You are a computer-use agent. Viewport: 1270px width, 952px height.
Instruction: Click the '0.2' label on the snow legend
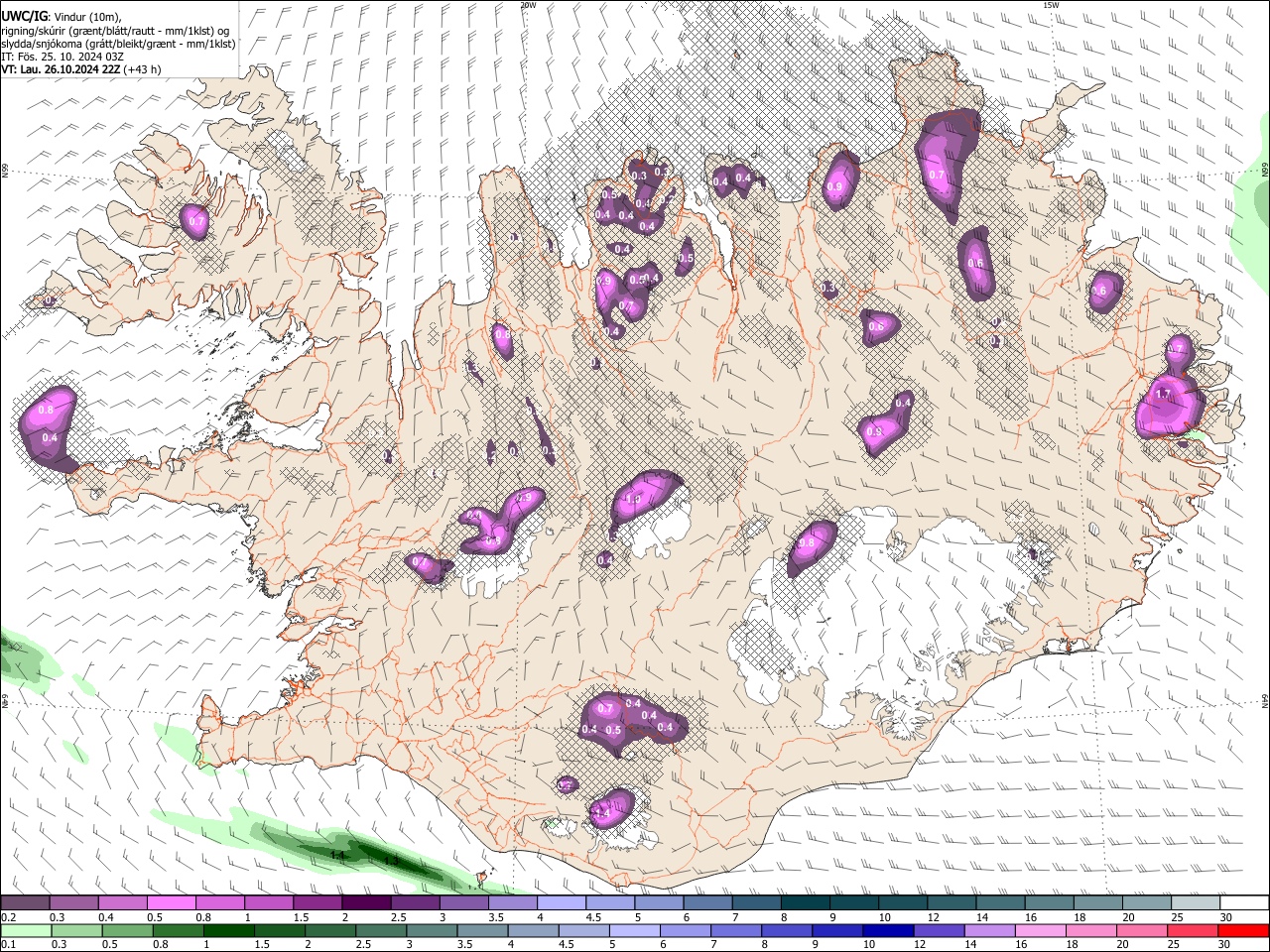[9, 917]
